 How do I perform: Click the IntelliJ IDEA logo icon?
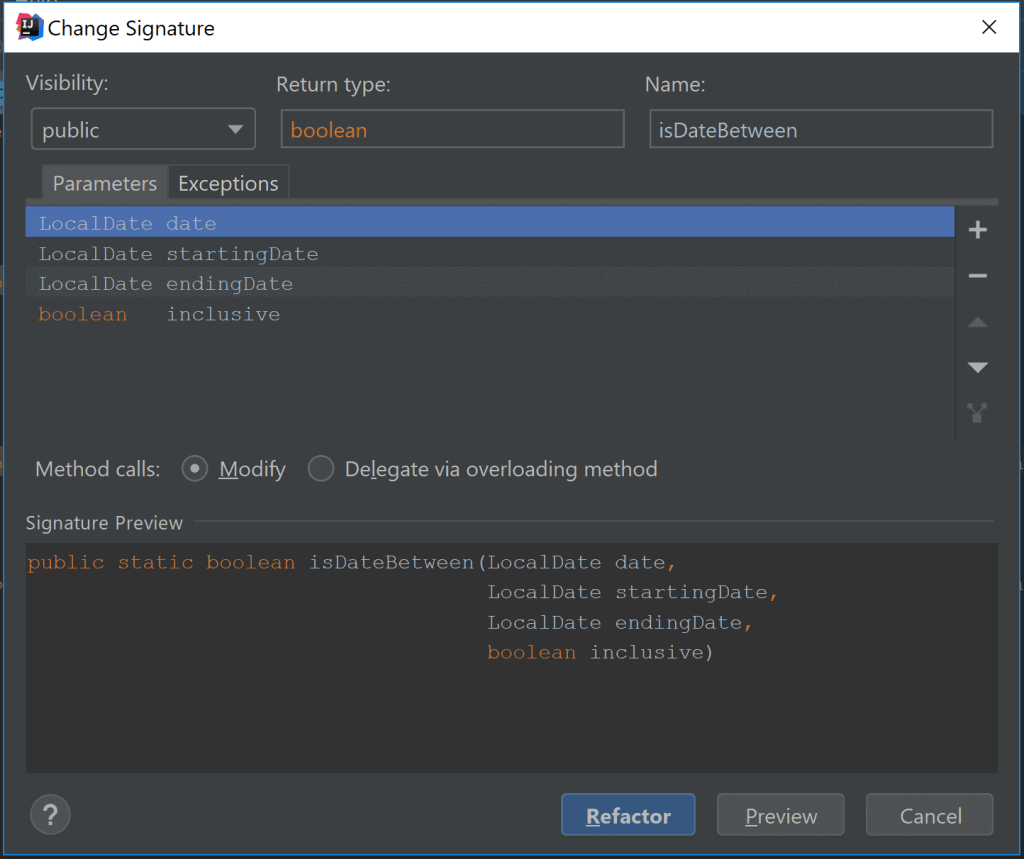[x=29, y=27]
